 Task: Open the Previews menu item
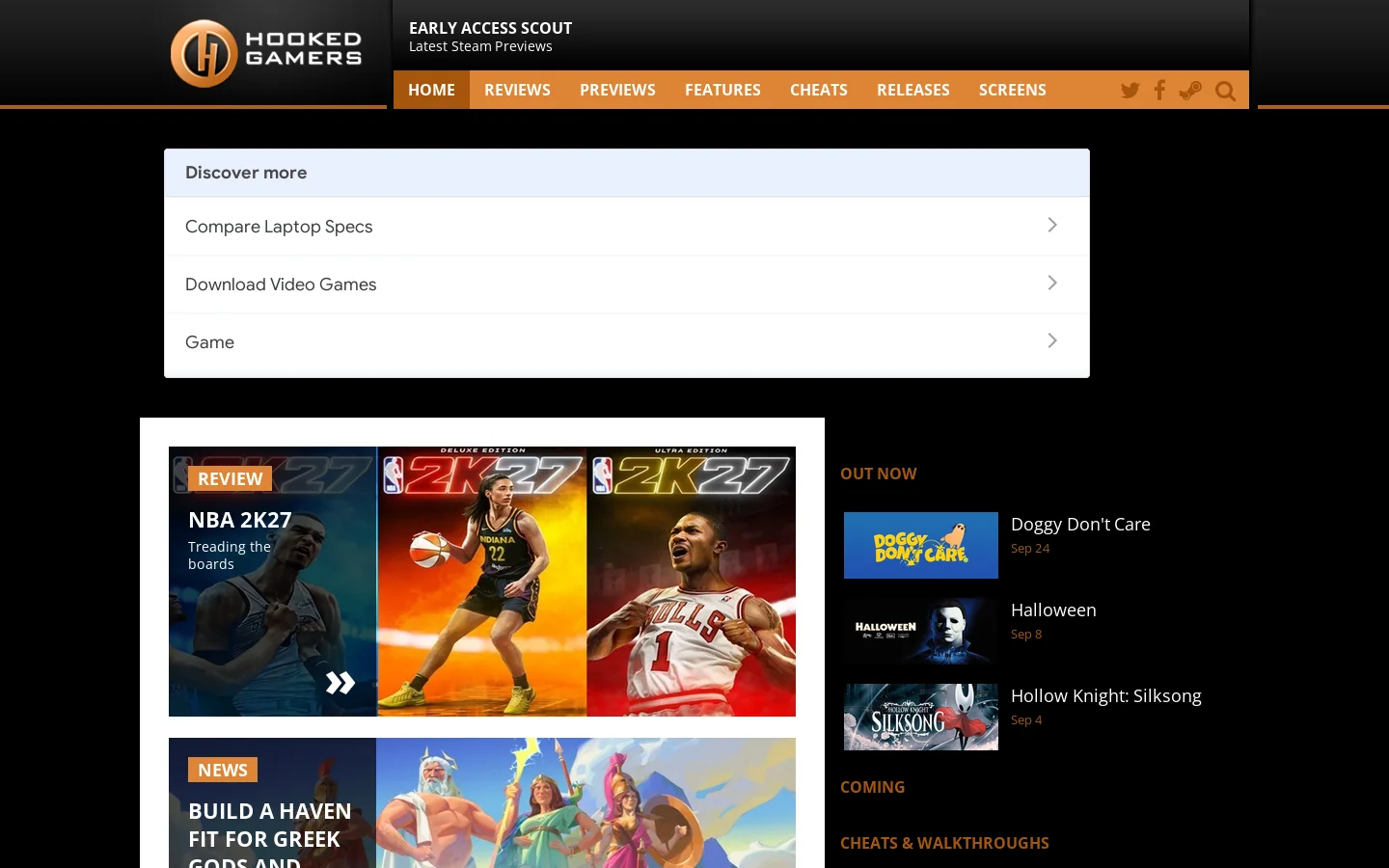point(617,90)
